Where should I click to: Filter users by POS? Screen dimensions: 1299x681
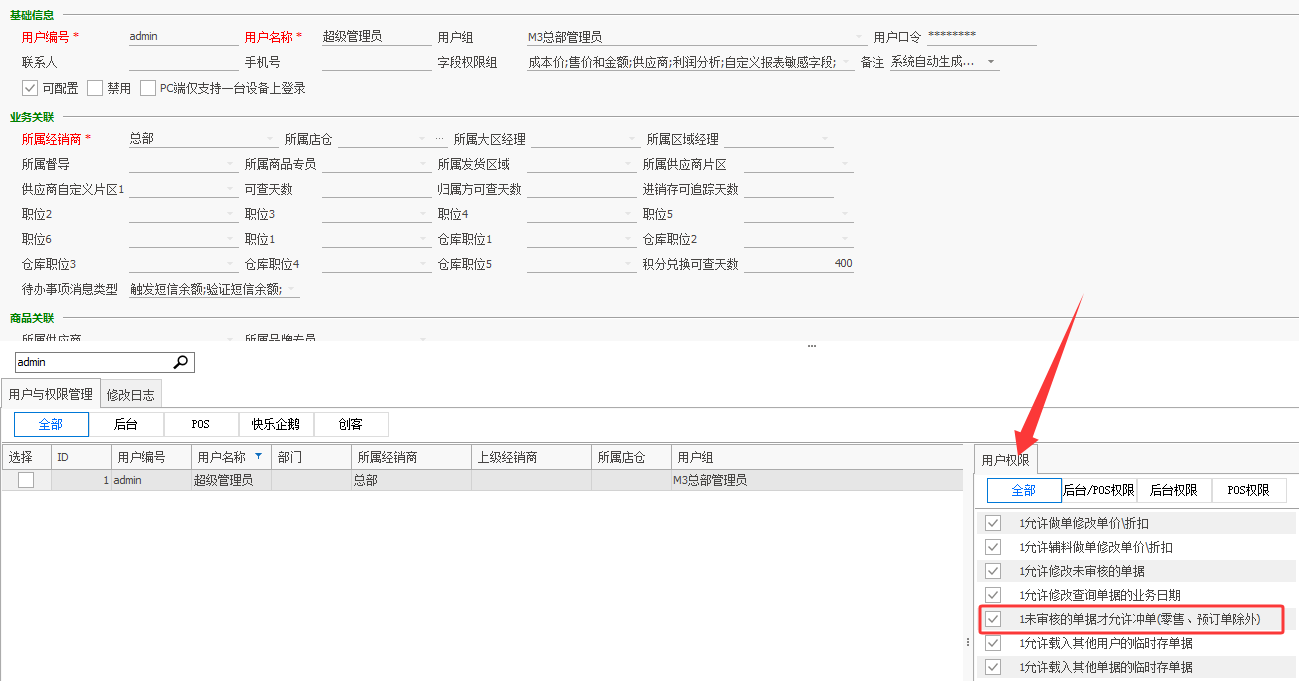click(x=201, y=425)
